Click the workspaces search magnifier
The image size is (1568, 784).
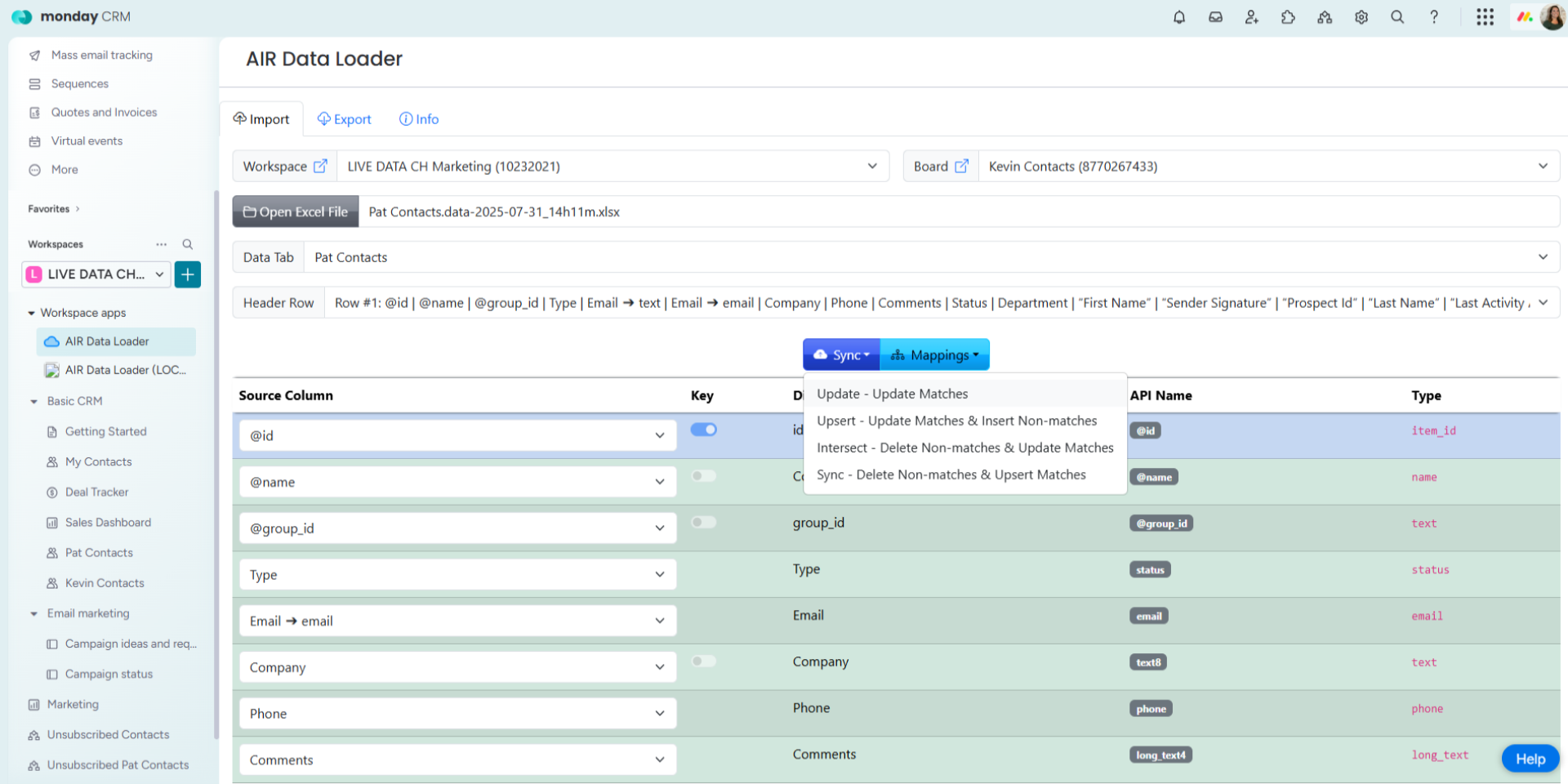187,244
